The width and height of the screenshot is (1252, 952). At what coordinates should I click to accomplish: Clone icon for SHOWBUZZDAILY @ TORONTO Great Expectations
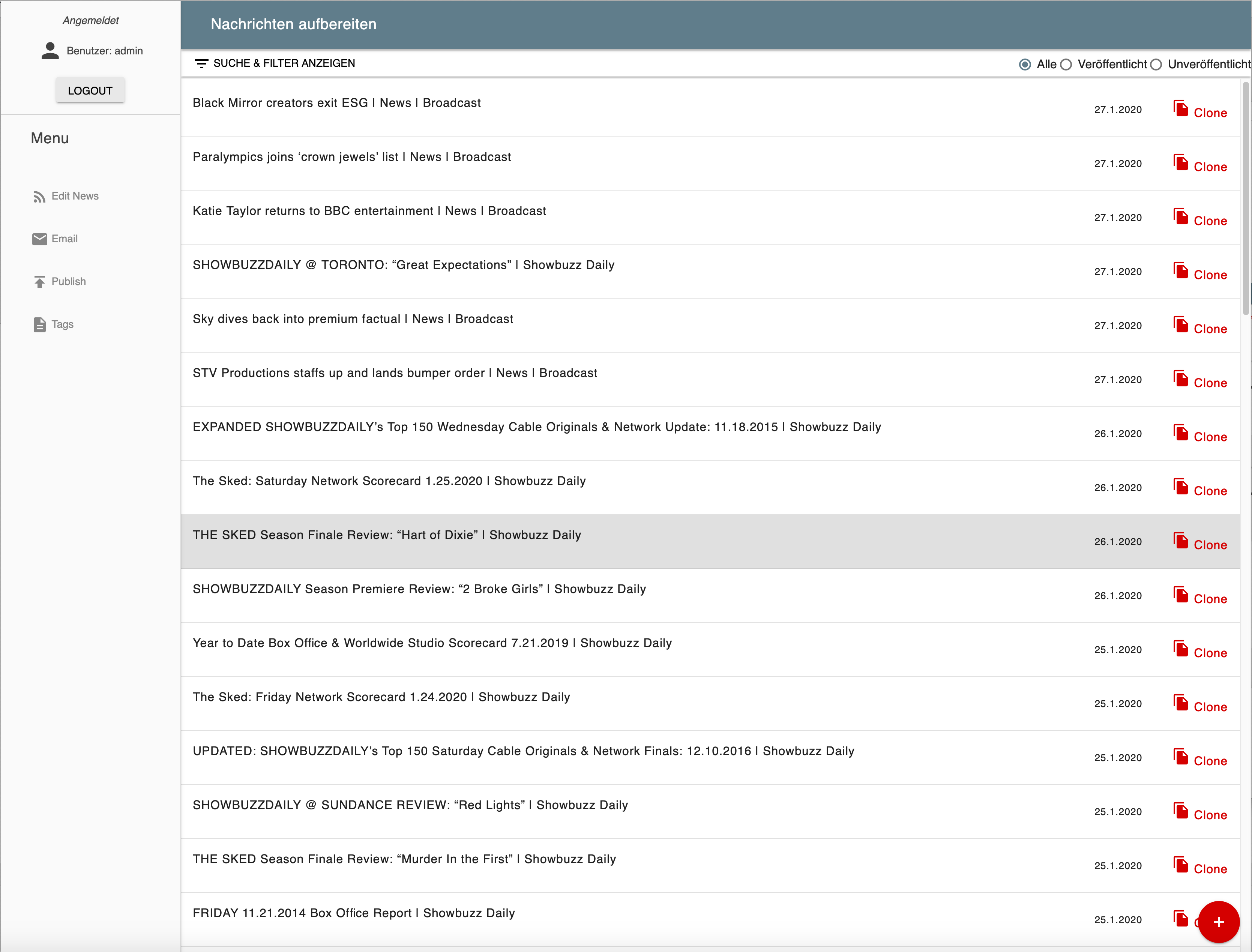coord(1181,270)
